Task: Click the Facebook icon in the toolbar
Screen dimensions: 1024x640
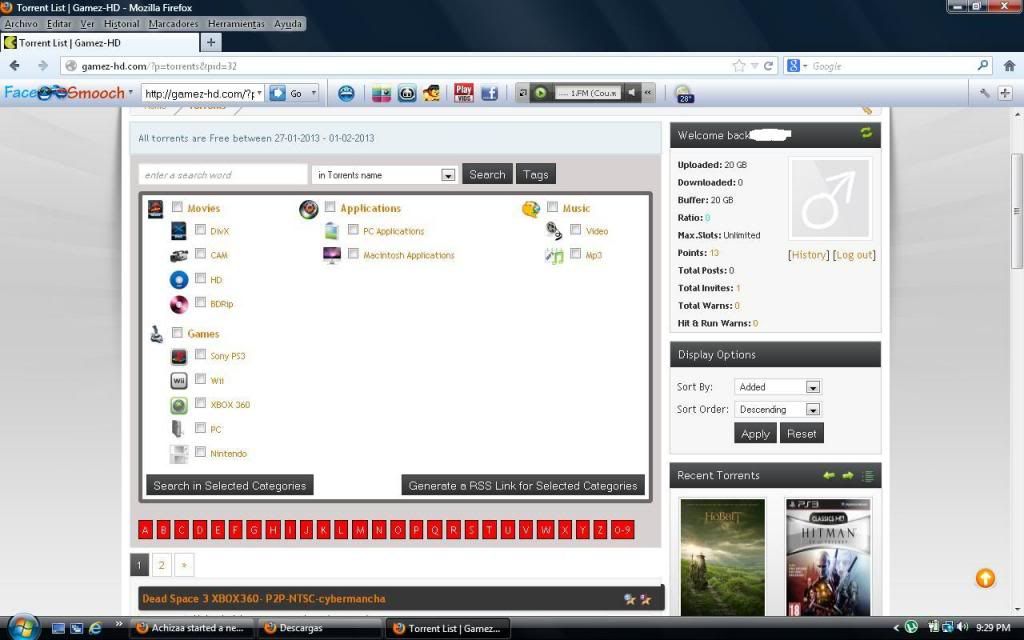Action: point(489,93)
